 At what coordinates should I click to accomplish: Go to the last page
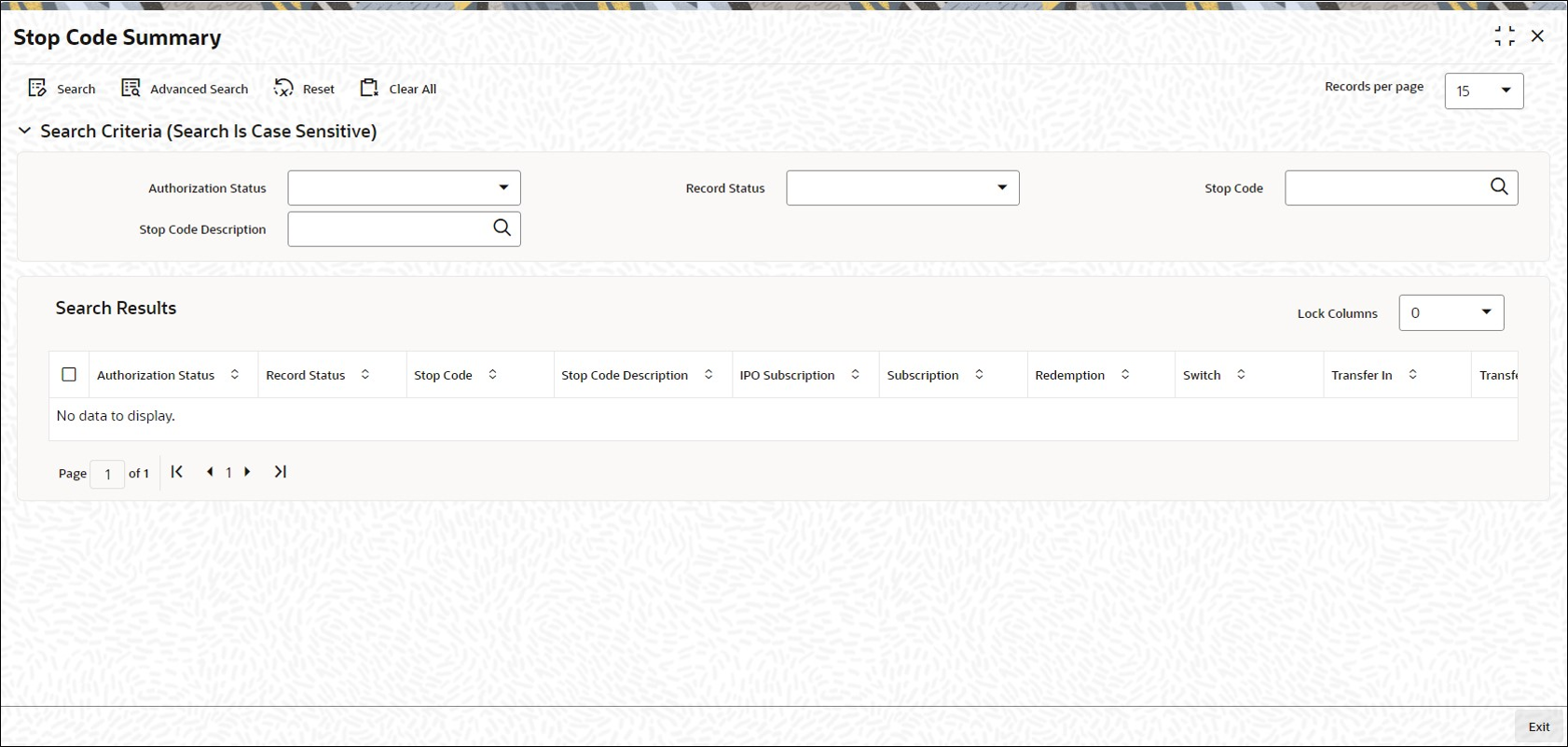(280, 472)
